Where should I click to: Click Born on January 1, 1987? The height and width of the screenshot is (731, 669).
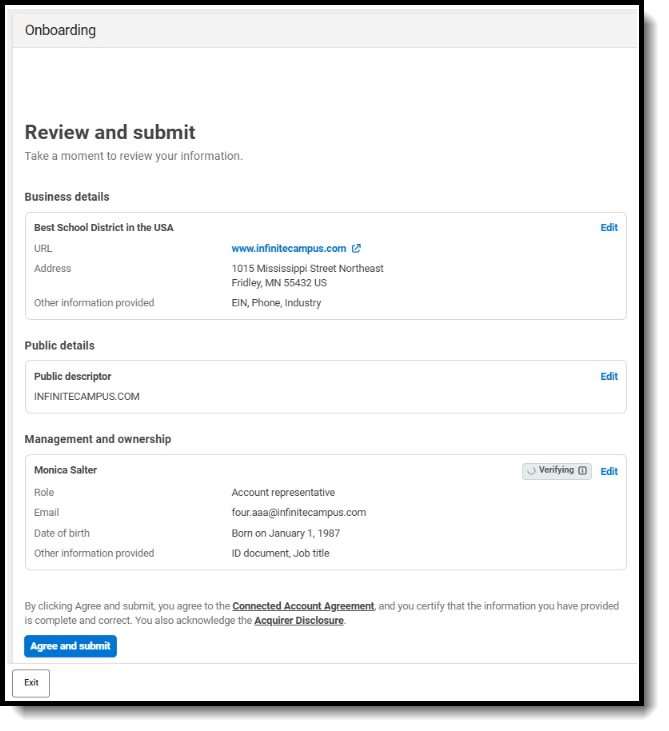tap(286, 533)
